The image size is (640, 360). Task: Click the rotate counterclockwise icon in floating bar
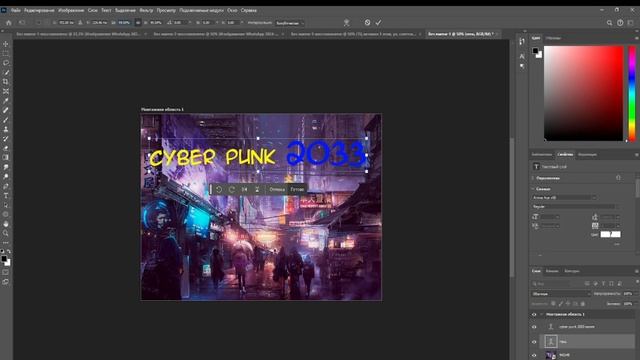click(219, 189)
